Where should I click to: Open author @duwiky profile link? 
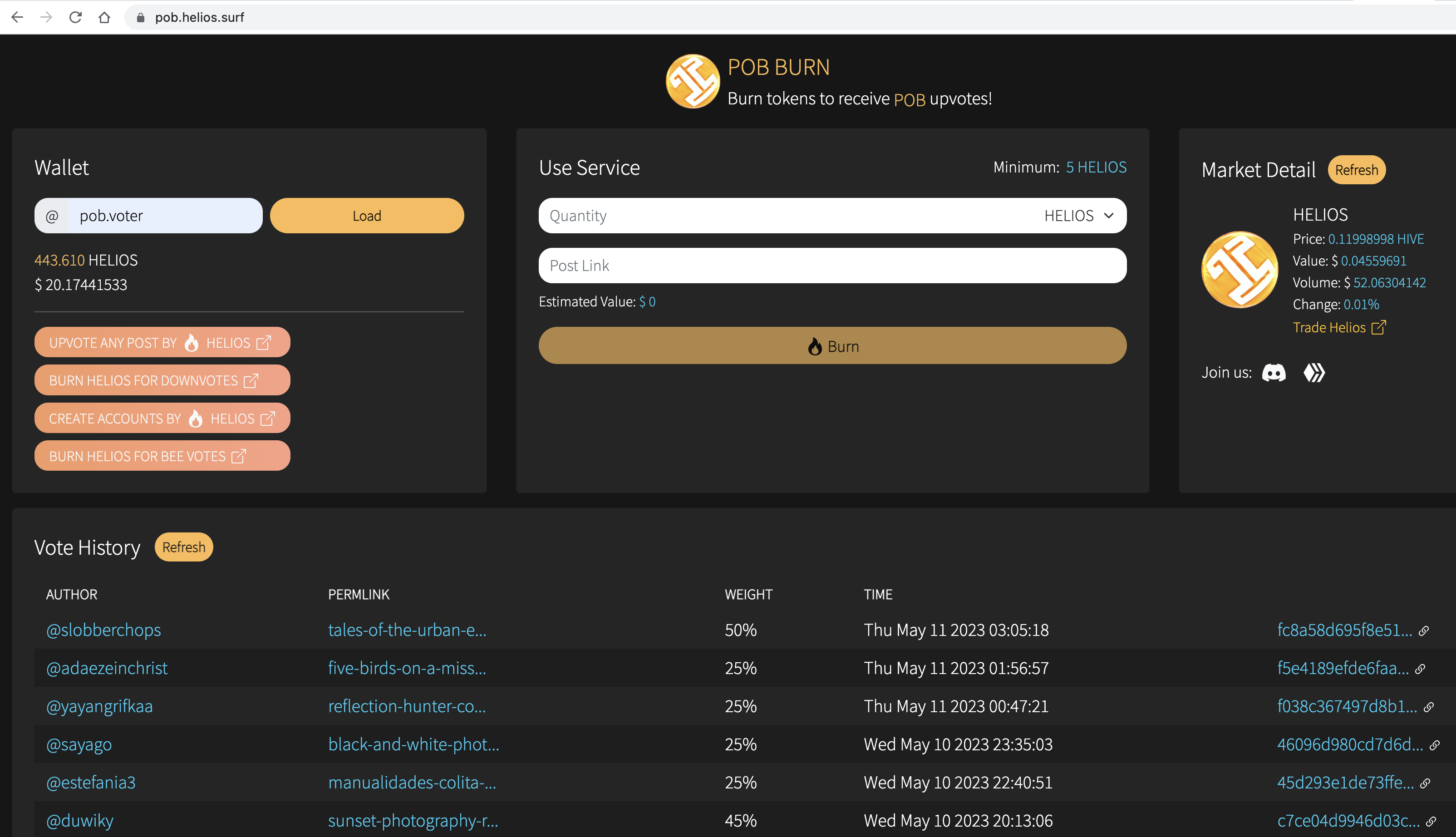79,820
